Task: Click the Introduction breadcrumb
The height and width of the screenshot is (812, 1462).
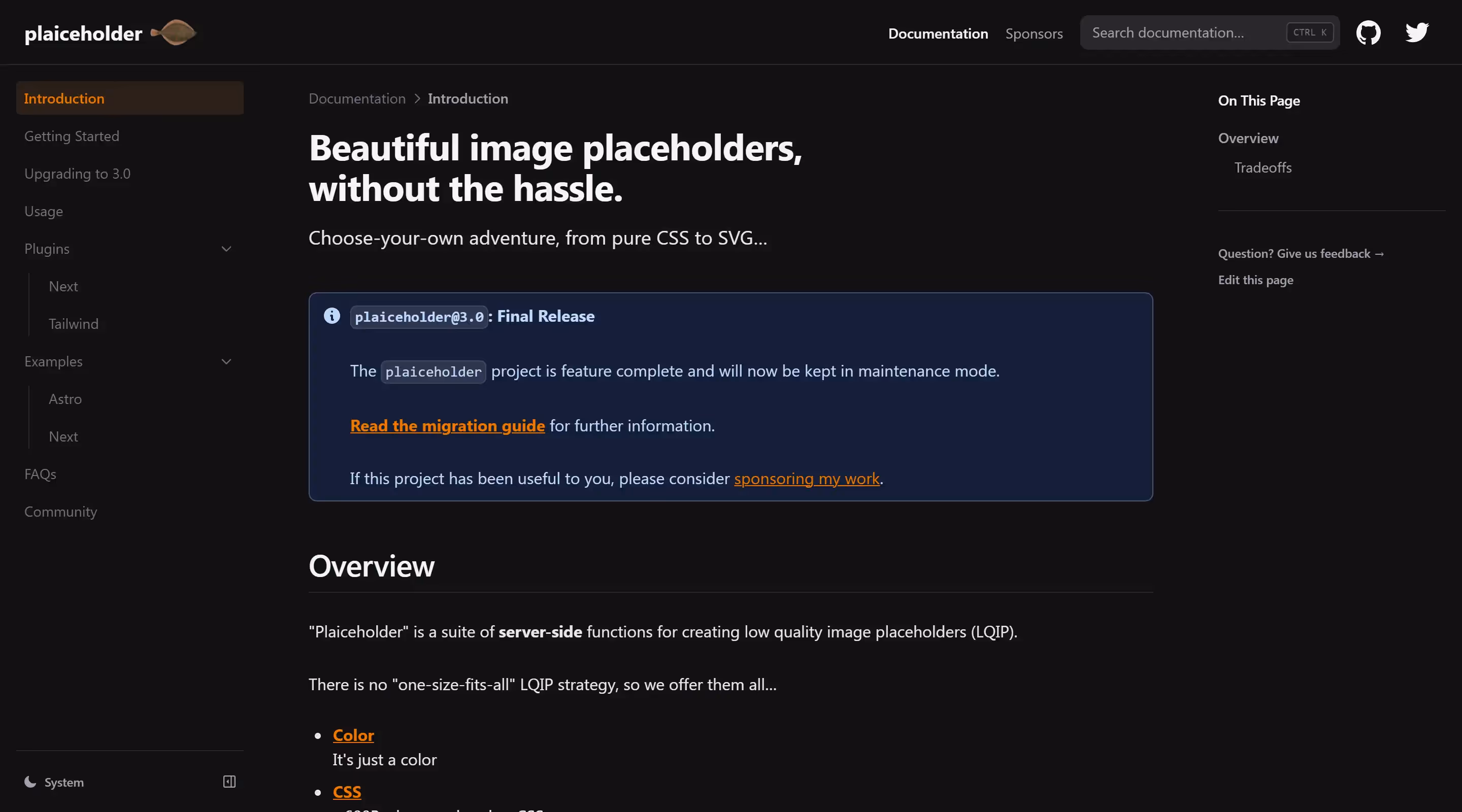Action: (468, 99)
